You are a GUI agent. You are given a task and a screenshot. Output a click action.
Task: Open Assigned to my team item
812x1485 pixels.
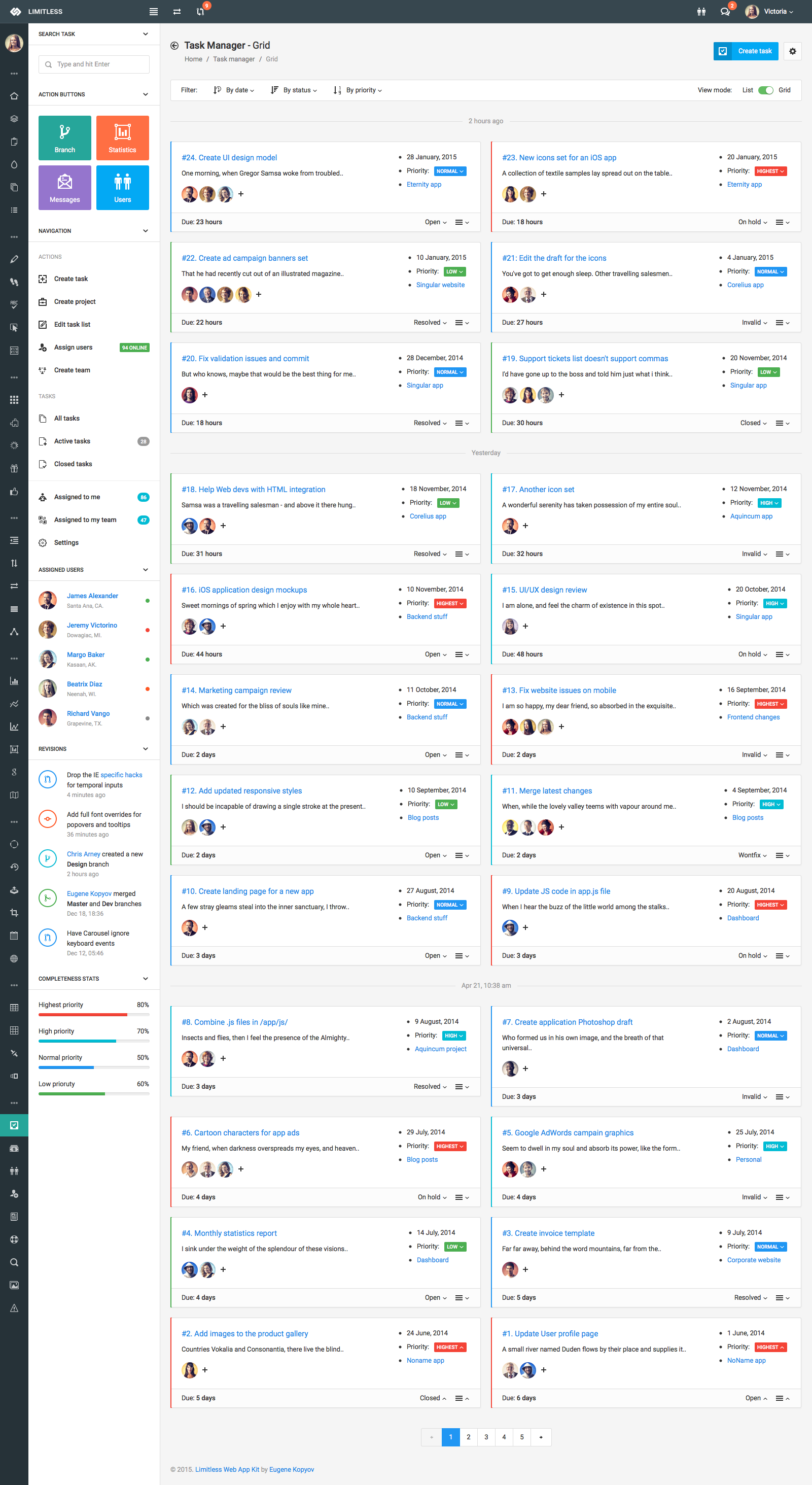pos(94,520)
